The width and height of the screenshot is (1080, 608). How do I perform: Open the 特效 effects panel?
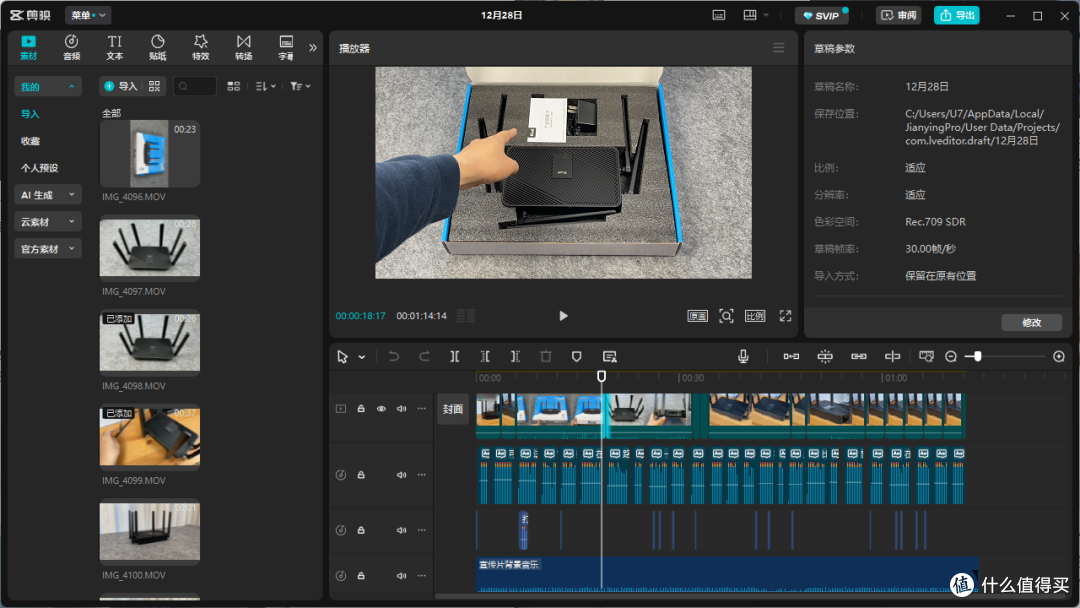(200, 48)
